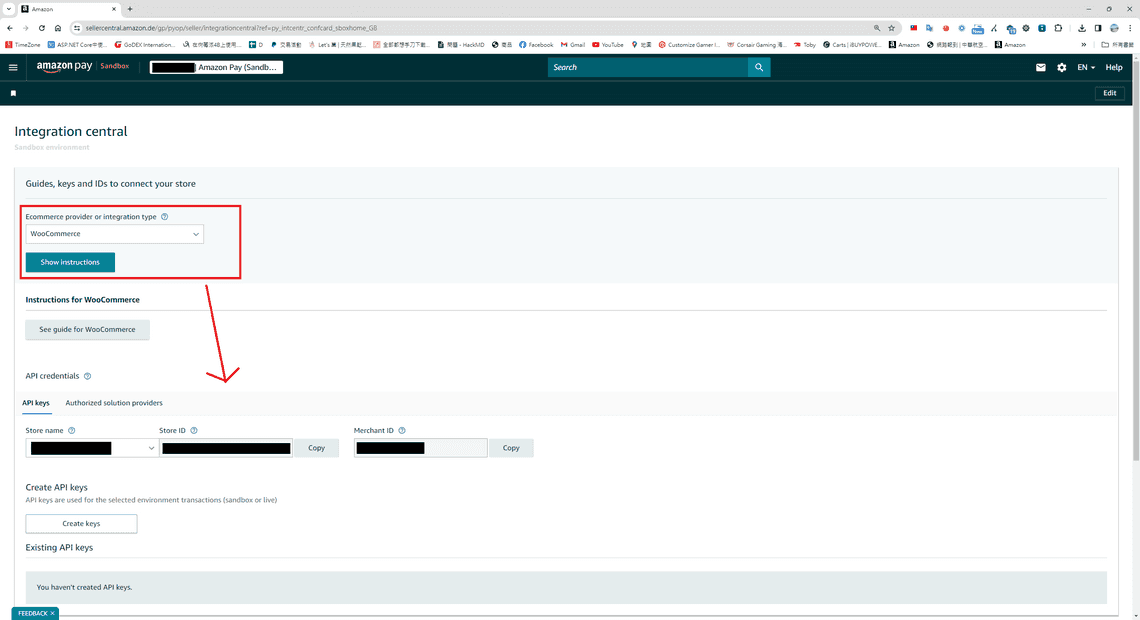Click help icon beside Ecommerce provider label

pos(165,217)
